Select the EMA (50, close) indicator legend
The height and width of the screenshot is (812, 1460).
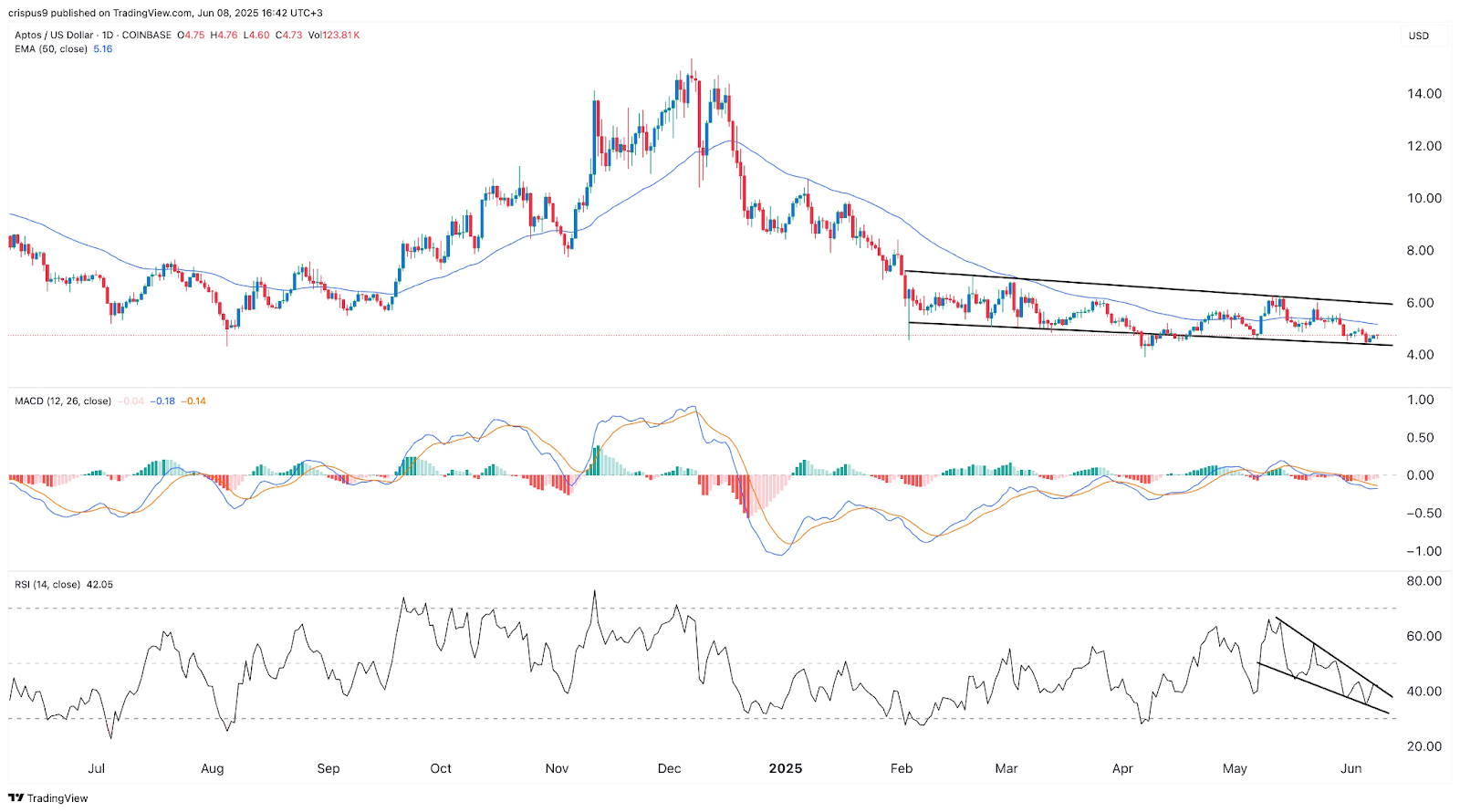coord(51,49)
